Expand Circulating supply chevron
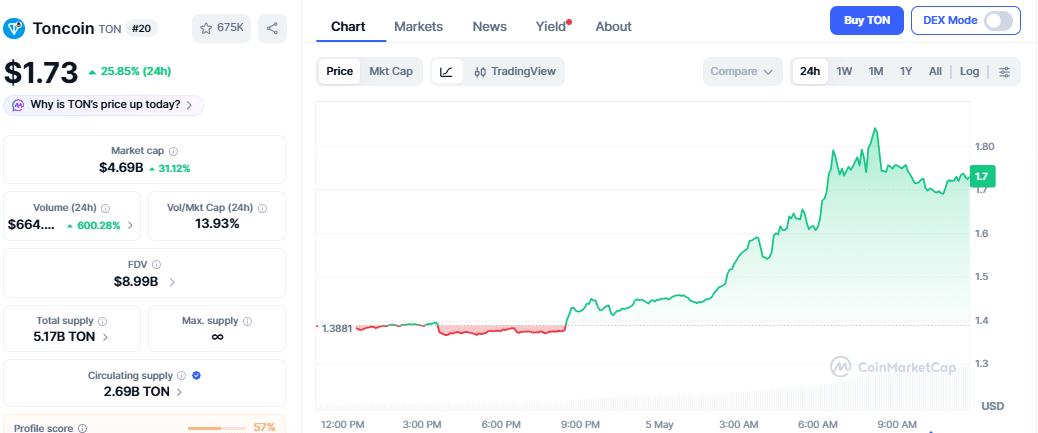The image size is (1038, 433). (x=180, y=392)
